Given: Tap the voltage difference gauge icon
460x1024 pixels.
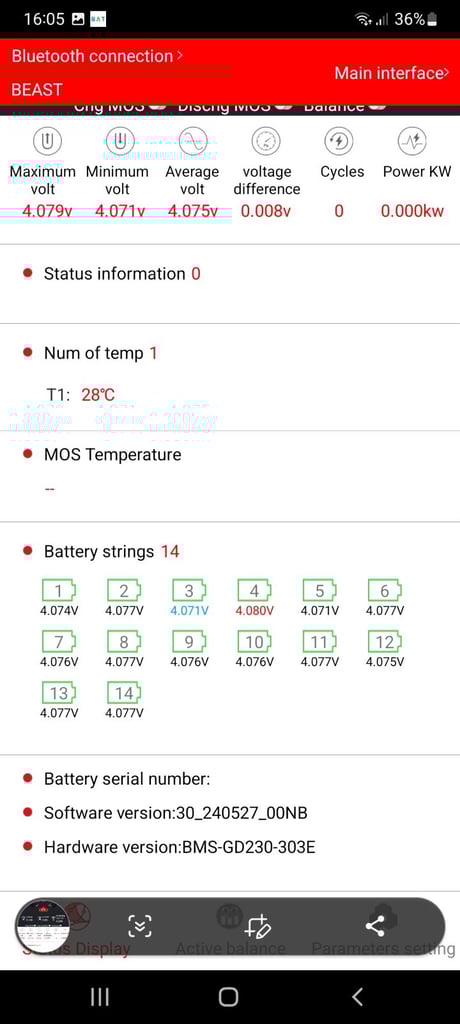Looking at the screenshot, I should 266,141.
